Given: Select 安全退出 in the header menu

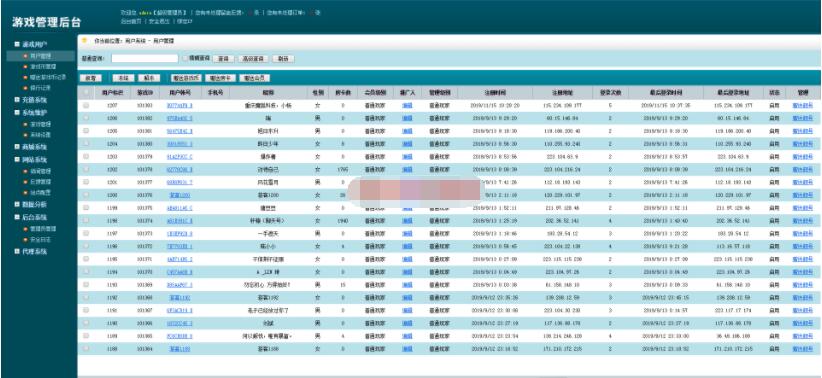Looking at the screenshot, I should (159, 21).
